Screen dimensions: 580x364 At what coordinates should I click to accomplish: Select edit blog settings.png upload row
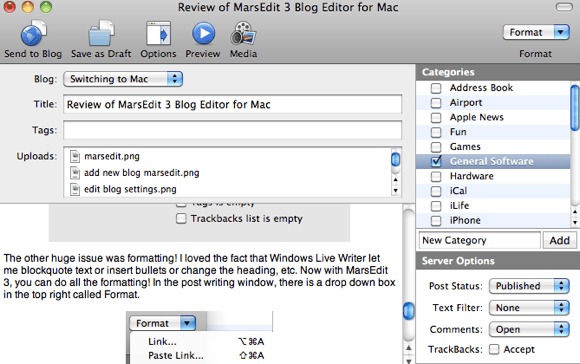coord(227,189)
